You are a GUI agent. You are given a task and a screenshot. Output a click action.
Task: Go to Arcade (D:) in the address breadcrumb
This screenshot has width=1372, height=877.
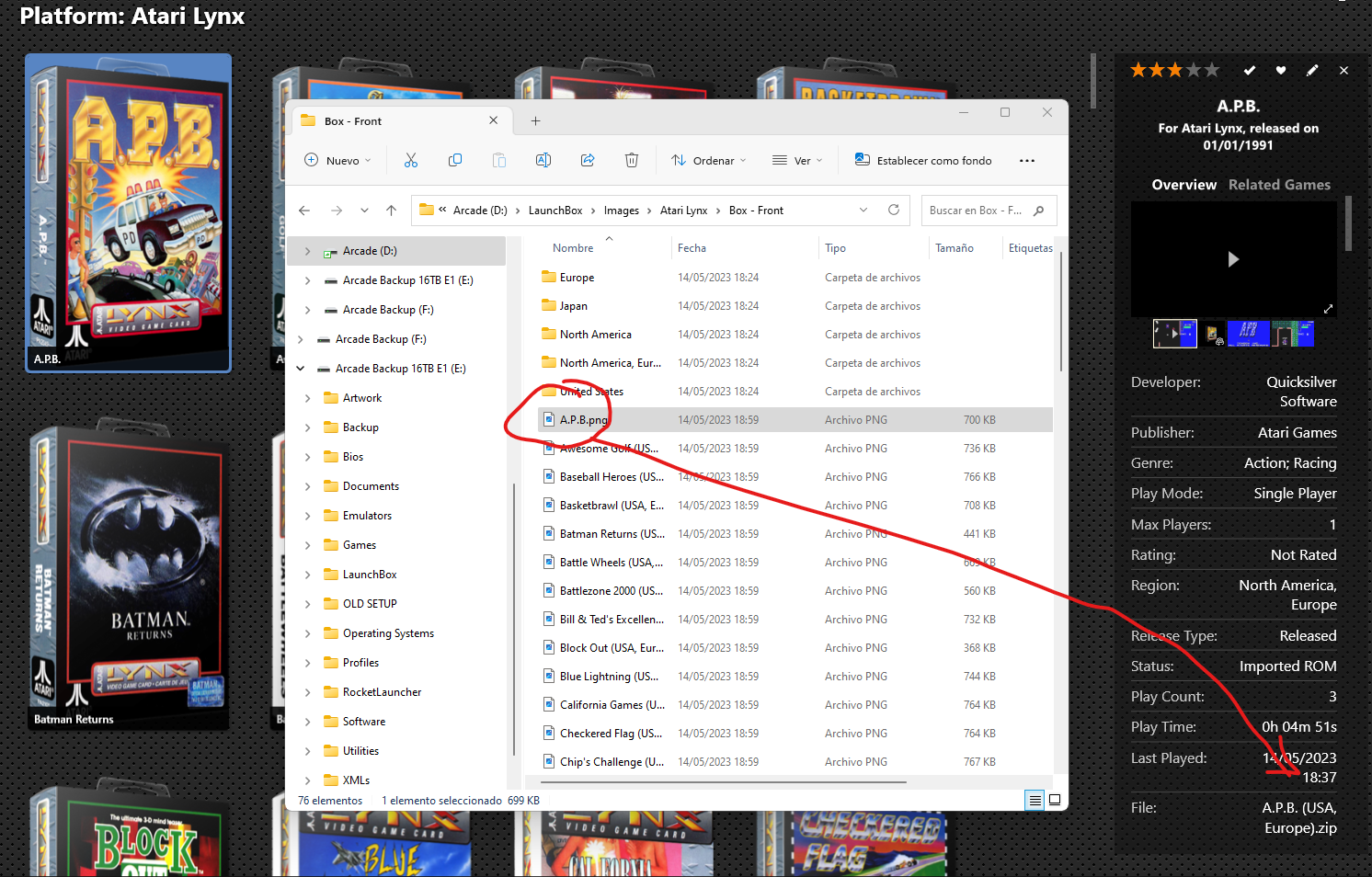click(x=480, y=211)
